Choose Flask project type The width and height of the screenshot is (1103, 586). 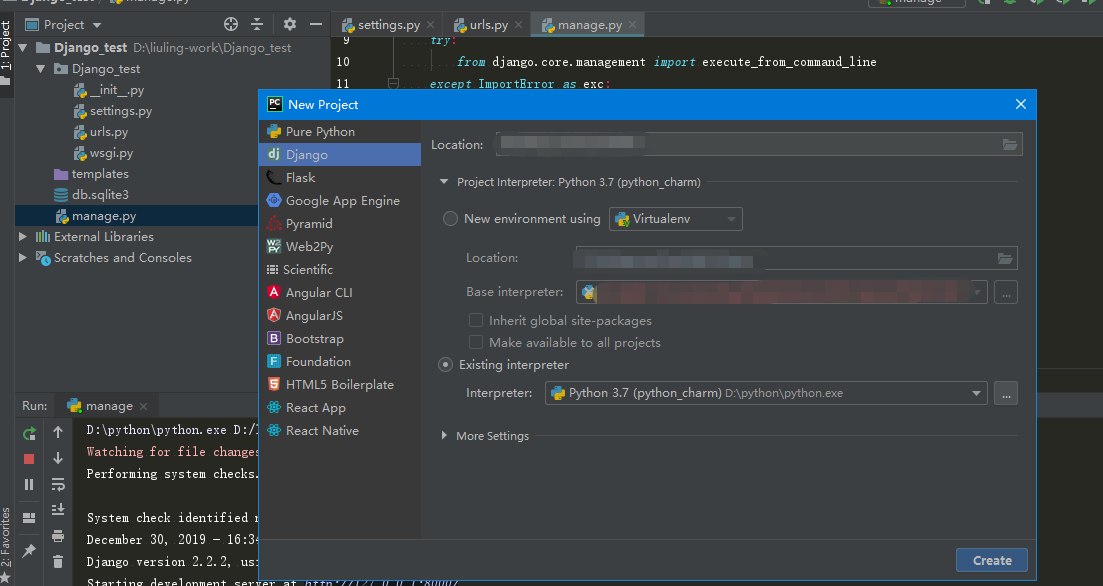(x=340, y=178)
